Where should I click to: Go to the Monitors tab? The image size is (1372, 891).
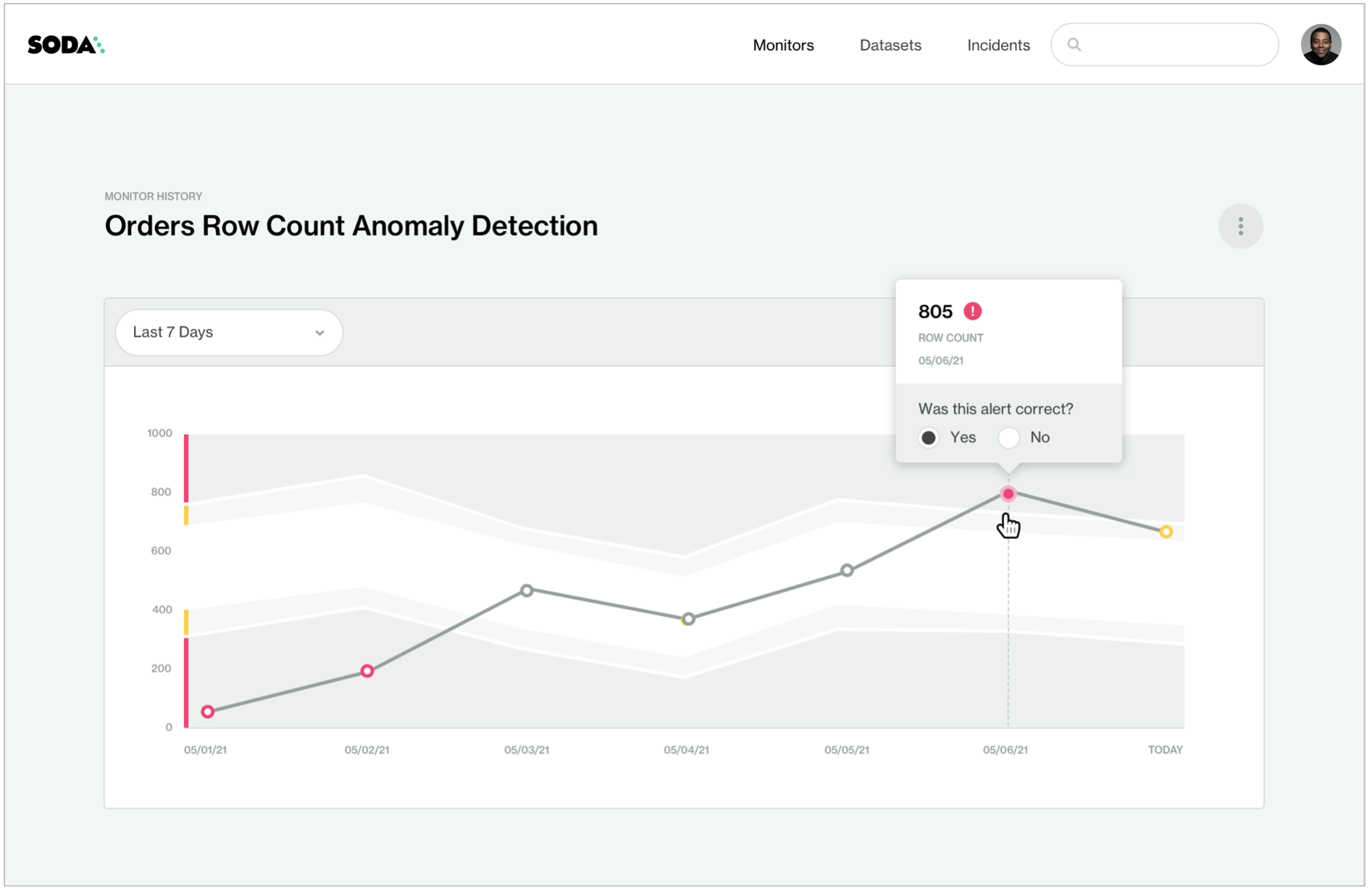click(x=783, y=45)
